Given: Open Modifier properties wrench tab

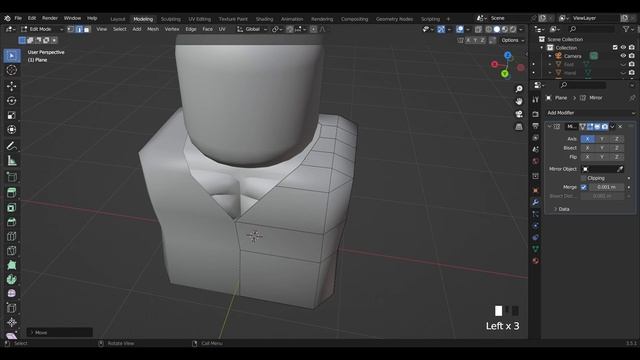Looking at the screenshot, I should 536,202.
